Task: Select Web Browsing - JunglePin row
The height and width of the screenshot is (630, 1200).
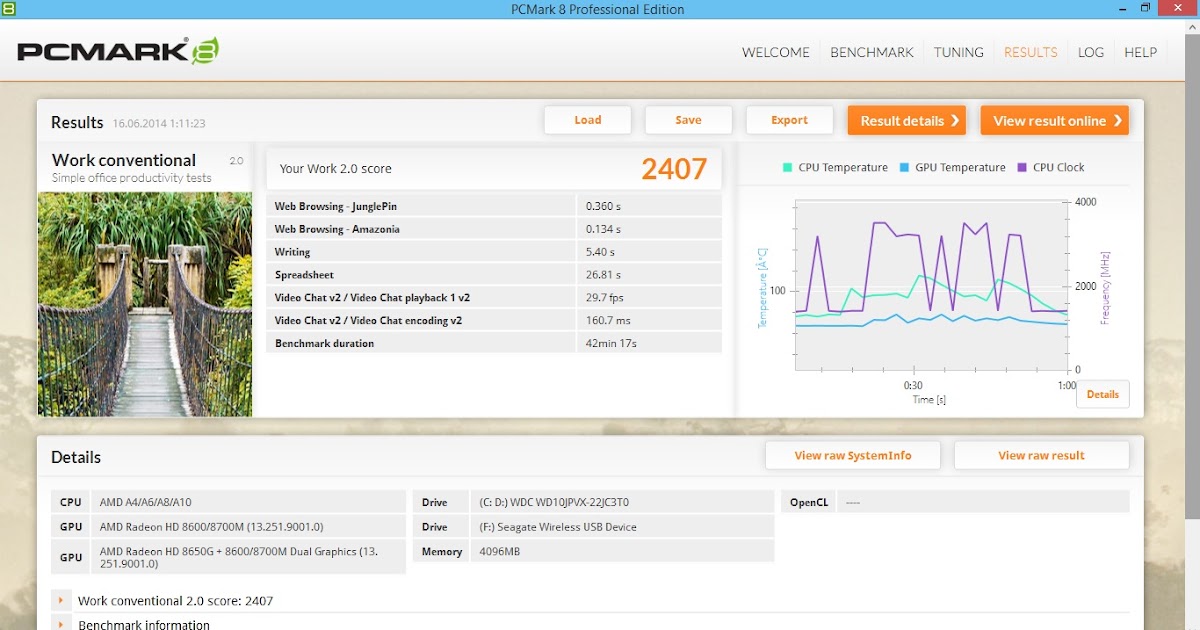Action: coord(494,206)
